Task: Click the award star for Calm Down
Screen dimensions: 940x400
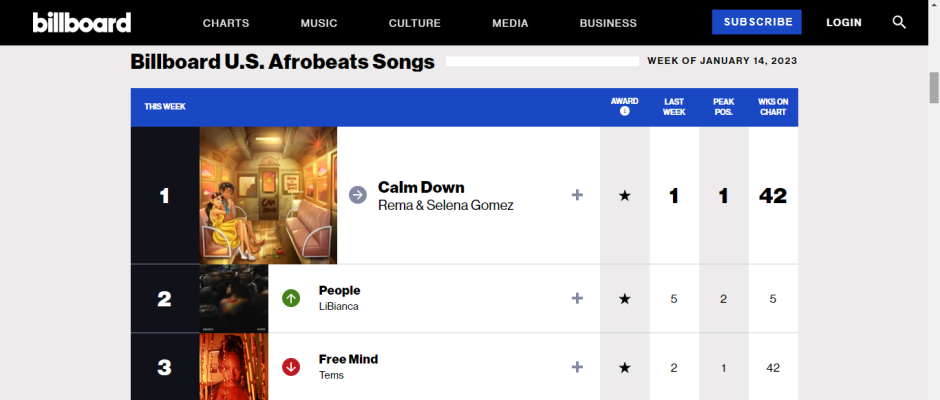Action: pos(625,195)
